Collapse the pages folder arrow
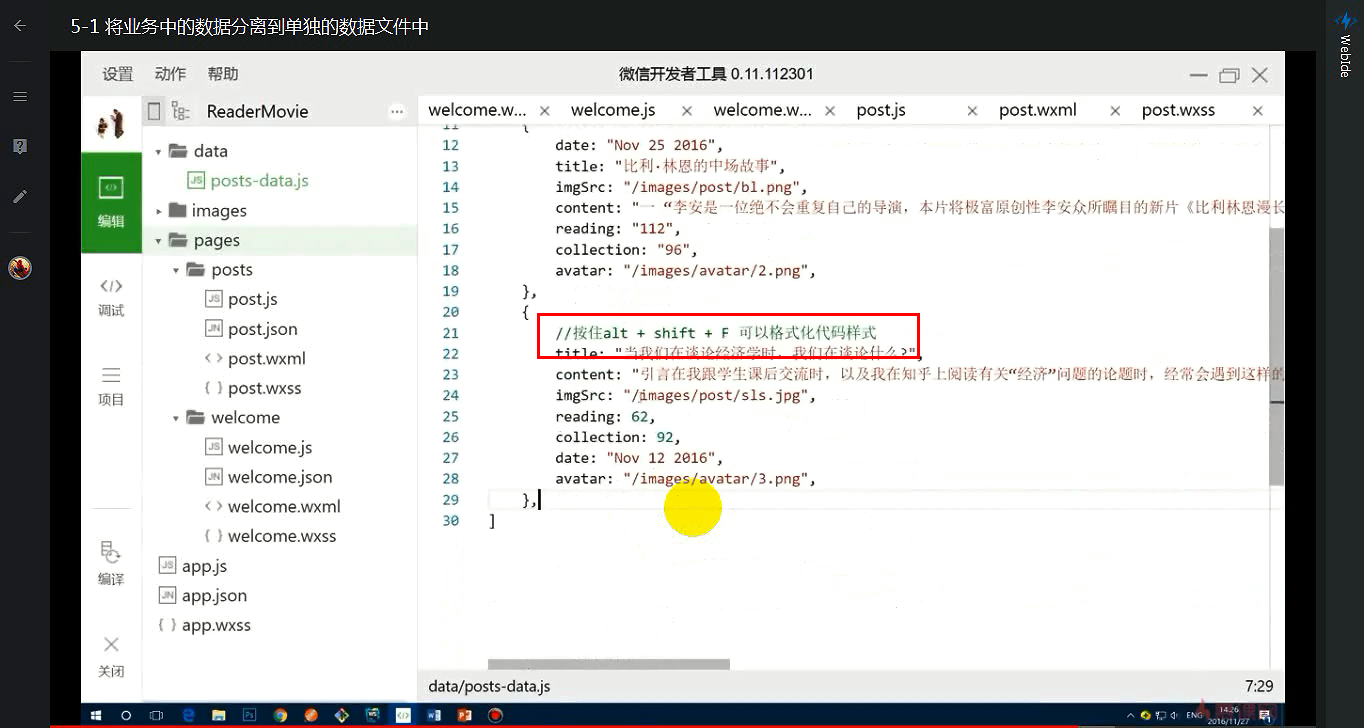This screenshot has height=728, width=1364. coord(158,241)
